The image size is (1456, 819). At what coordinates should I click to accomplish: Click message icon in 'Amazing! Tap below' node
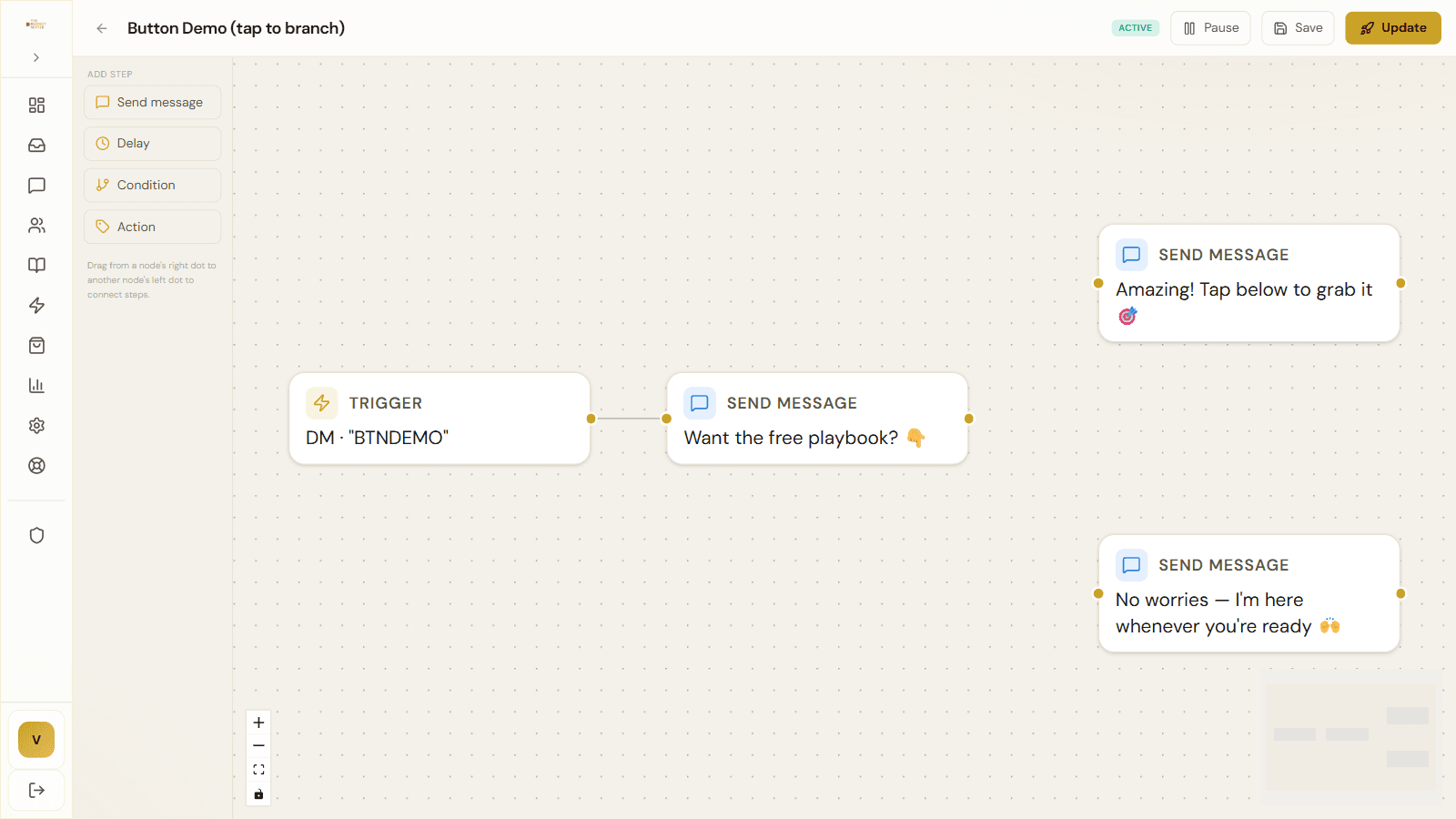1131,255
